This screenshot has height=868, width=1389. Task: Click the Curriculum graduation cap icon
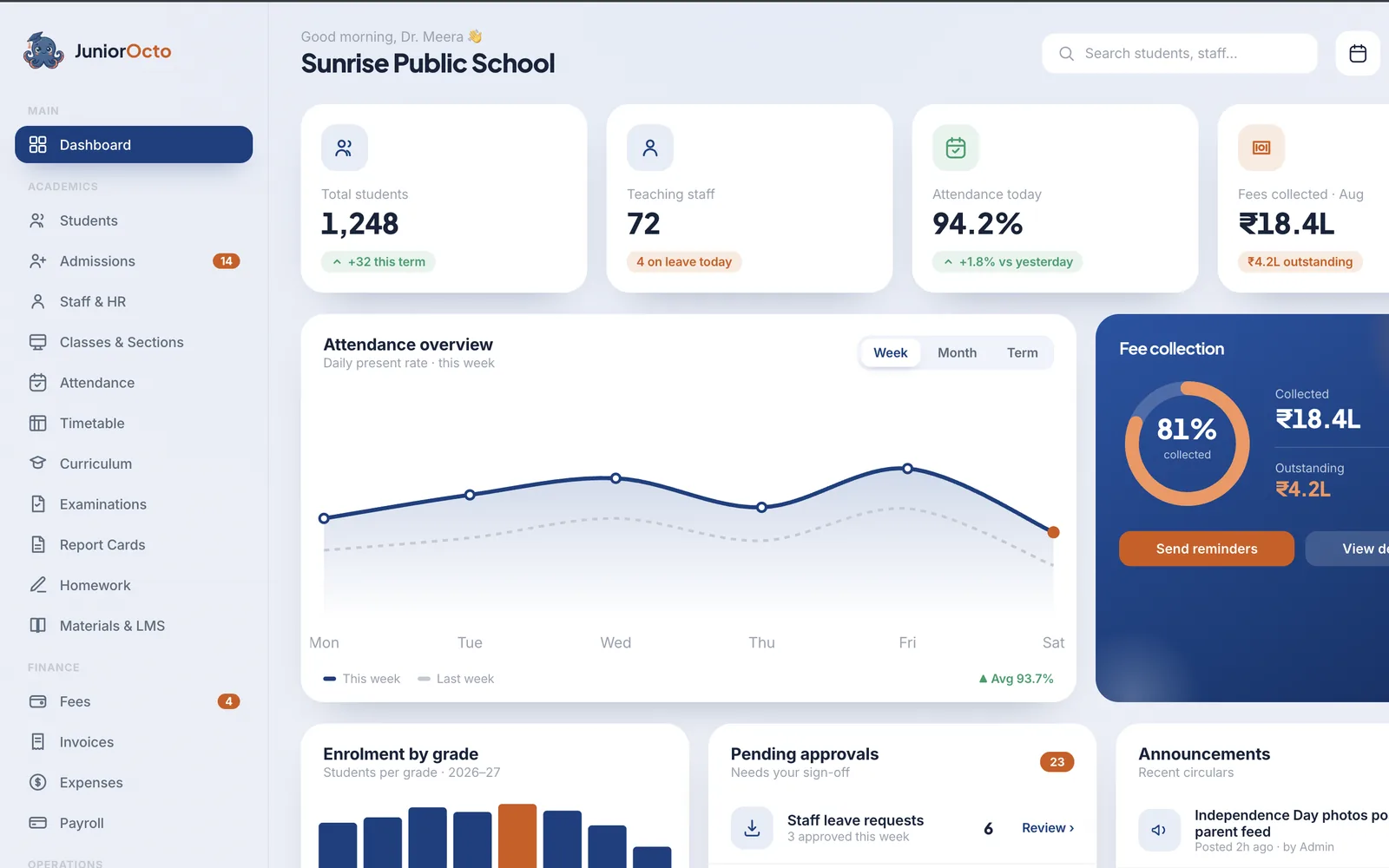37,464
